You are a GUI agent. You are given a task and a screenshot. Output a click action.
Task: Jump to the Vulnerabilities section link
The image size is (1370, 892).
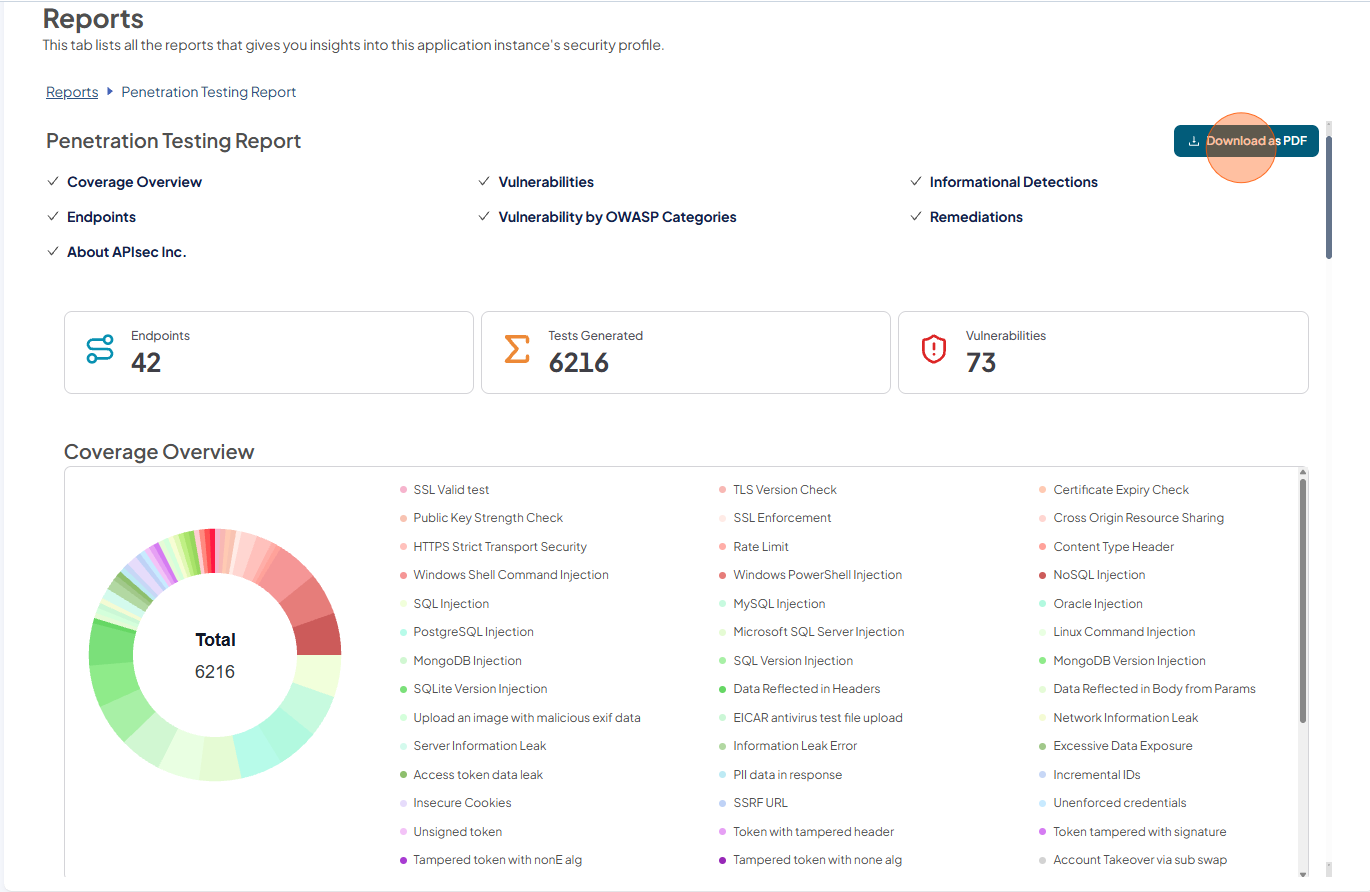tap(546, 182)
